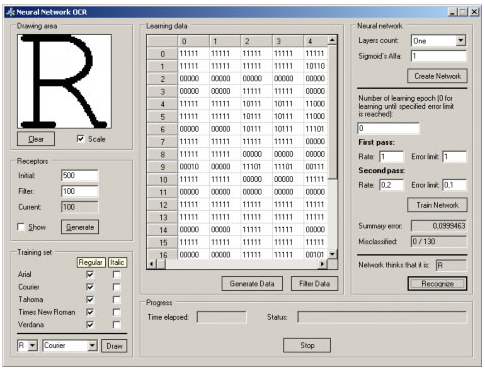The image size is (485, 372).
Task: Open the letter R dropdown
Action: click(32, 345)
